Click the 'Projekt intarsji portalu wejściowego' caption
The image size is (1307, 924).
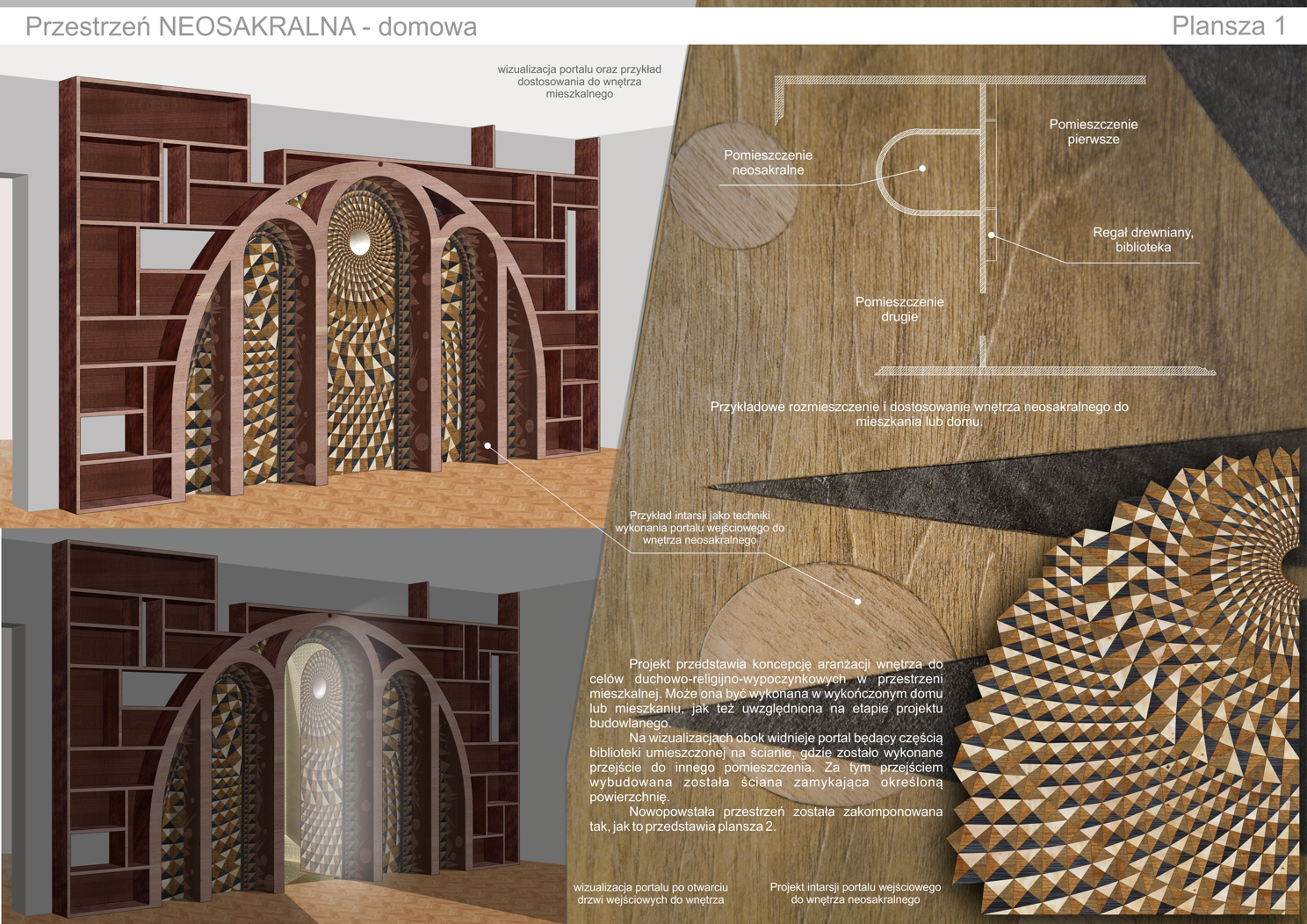(855, 893)
